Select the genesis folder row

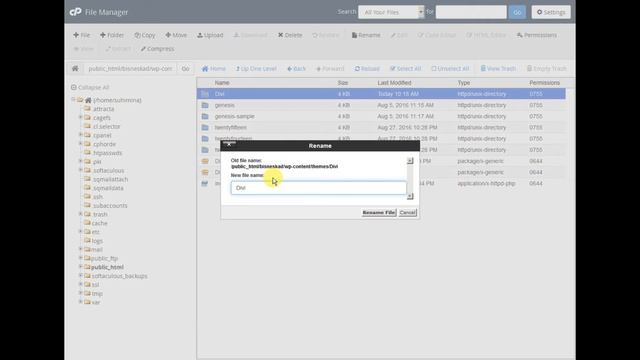(x=381, y=105)
